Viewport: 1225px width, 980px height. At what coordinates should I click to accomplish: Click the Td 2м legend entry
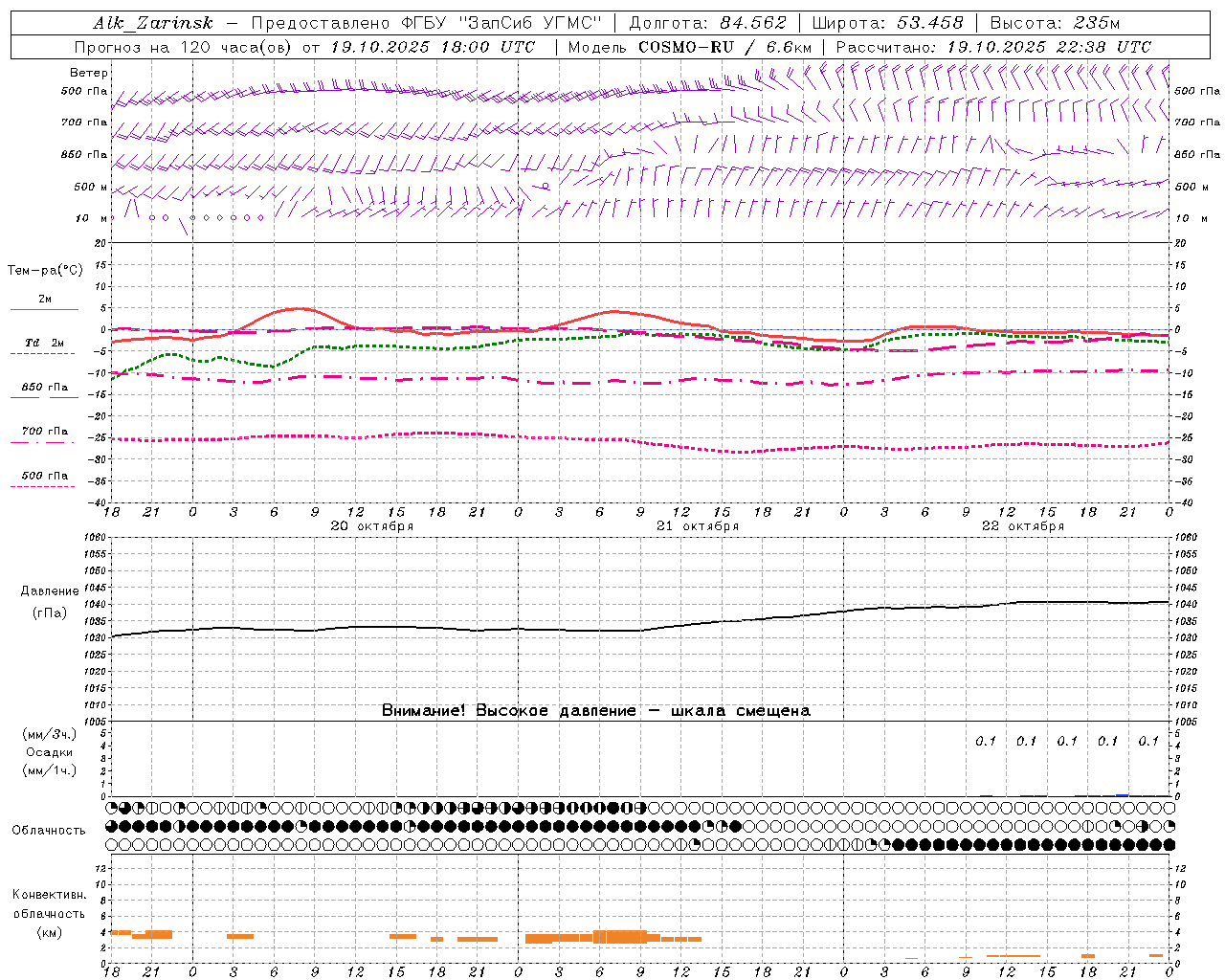coord(45,343)
